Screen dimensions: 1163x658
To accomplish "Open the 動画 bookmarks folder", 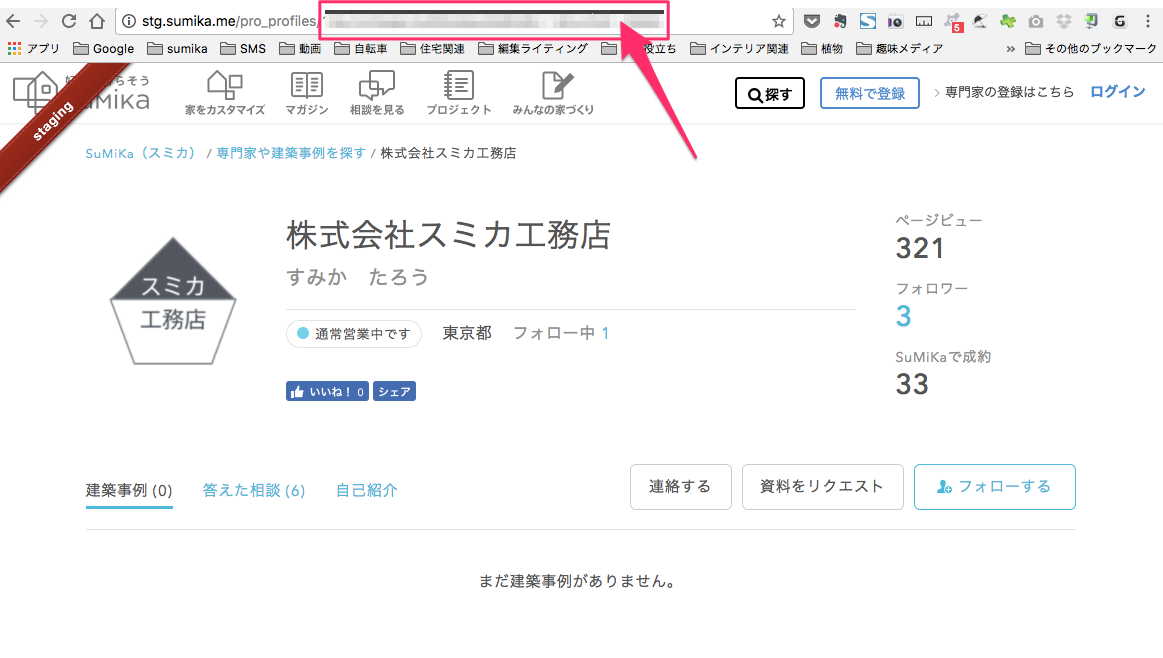I will tap(300, 48).
